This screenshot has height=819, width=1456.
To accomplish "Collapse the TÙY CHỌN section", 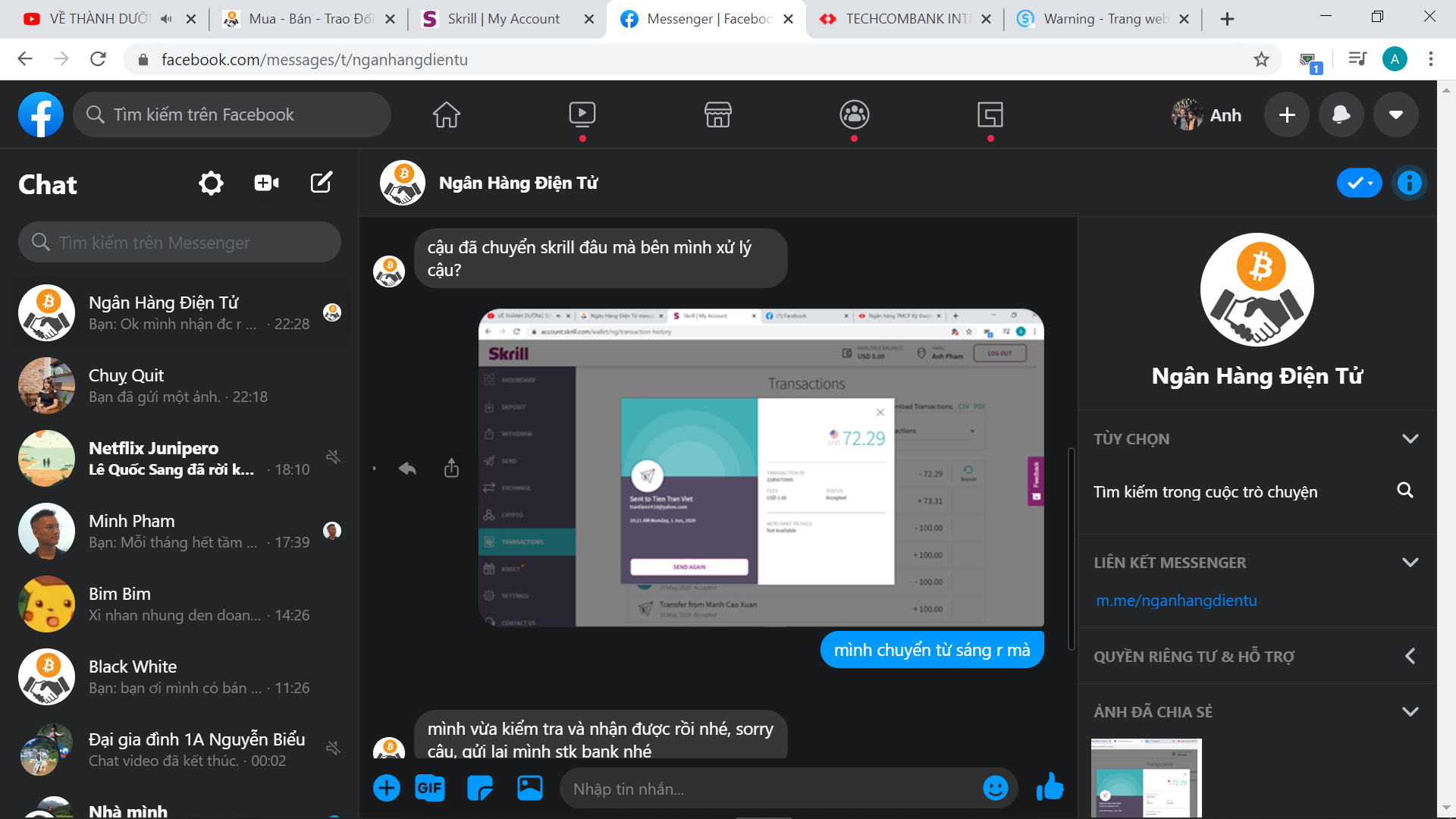I will 1410,438.
